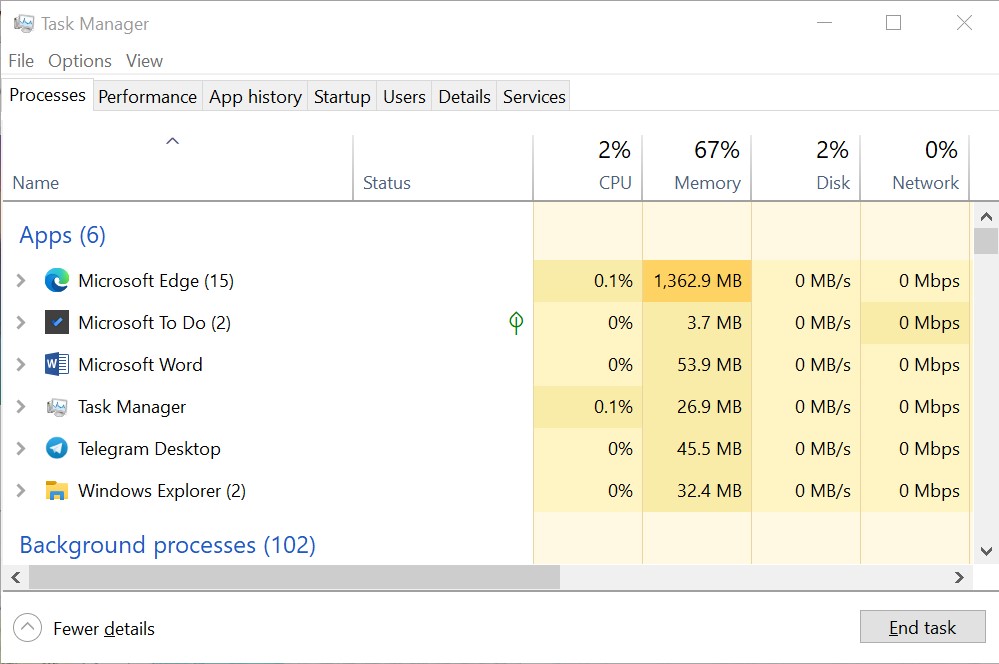Switch to the Performance tab
999x664 pixels.
point(147,97)
